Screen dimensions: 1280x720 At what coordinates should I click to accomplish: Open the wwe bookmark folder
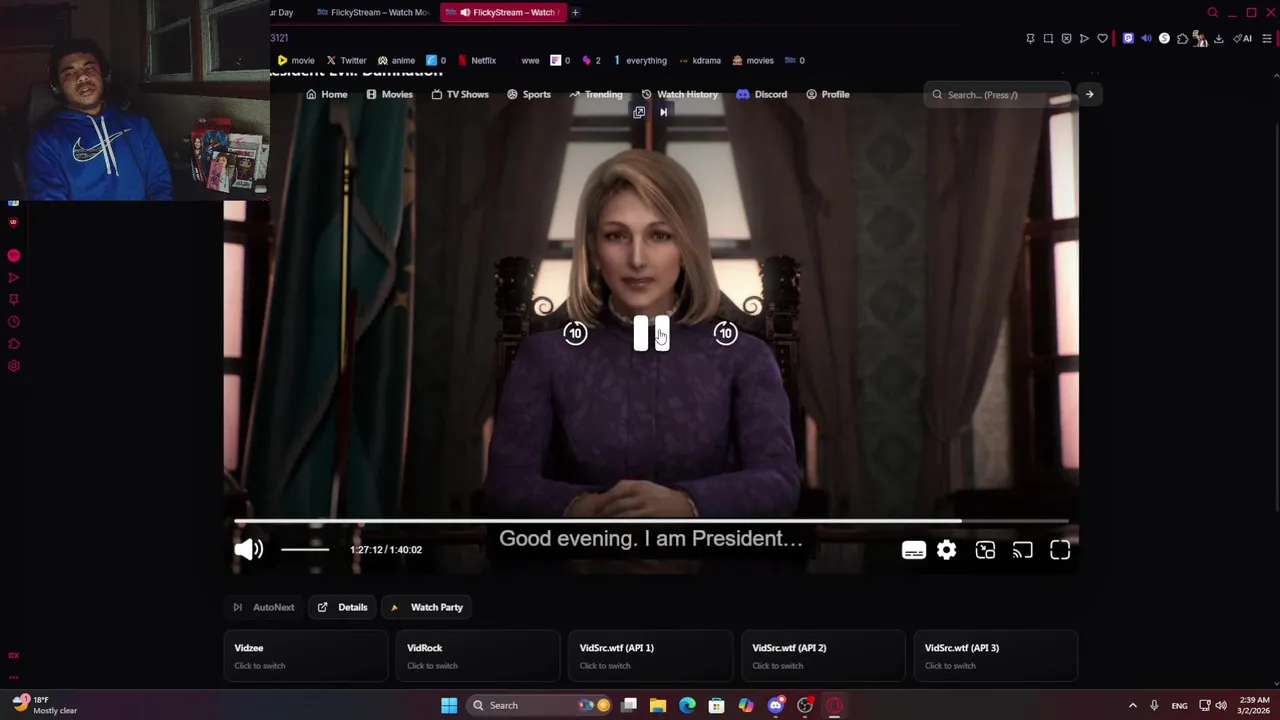[x=523, y=60]
